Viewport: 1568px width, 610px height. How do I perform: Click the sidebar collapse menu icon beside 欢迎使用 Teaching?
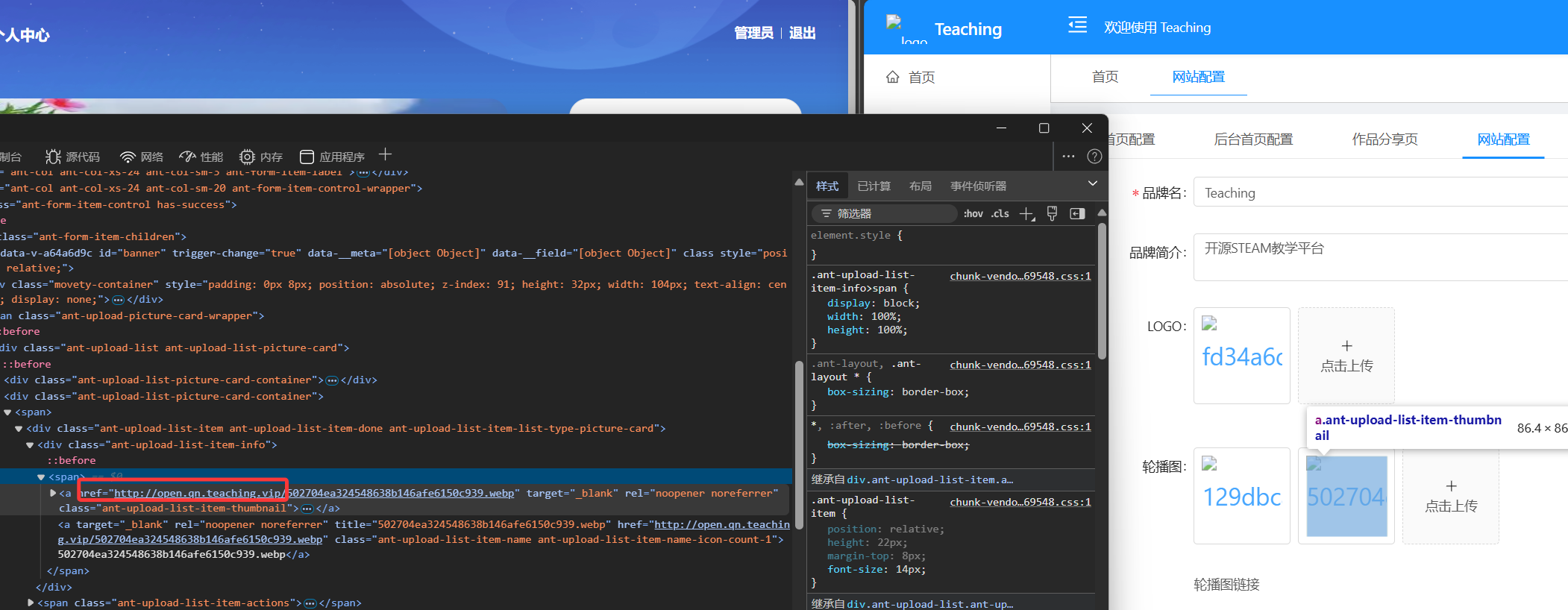[1077, 26]
